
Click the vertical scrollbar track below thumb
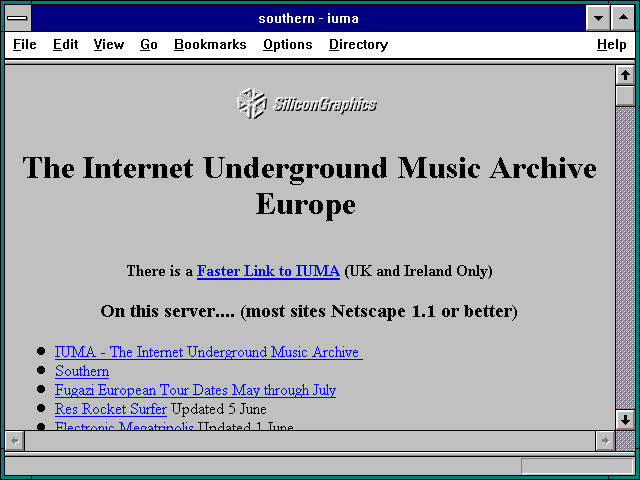(x=625, y=257)
